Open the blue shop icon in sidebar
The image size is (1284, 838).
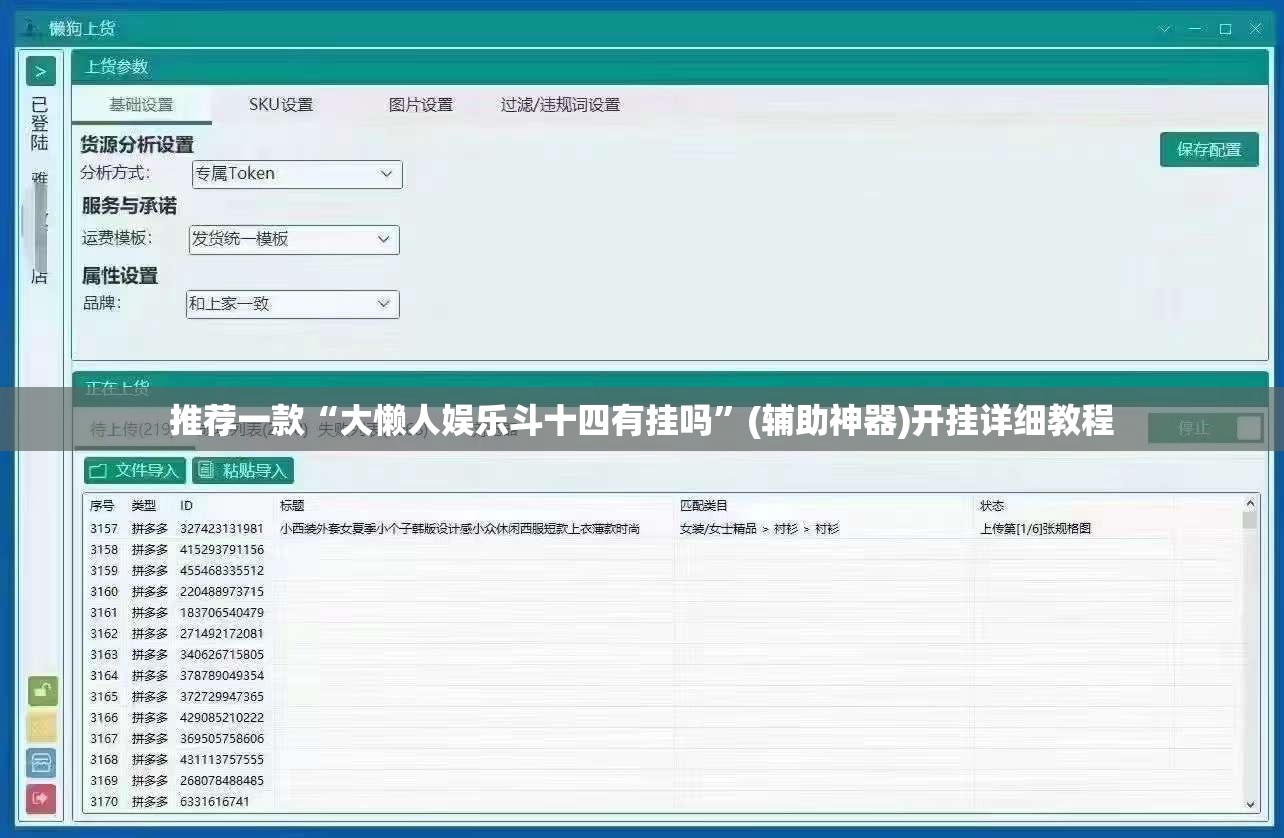pyautogui.click(x=42, y=763)
